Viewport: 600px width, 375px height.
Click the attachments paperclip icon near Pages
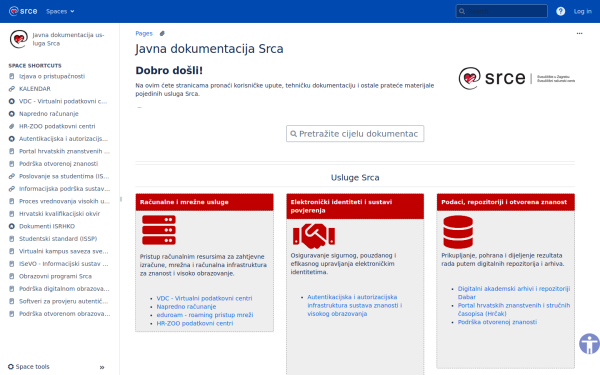[162, 34]
